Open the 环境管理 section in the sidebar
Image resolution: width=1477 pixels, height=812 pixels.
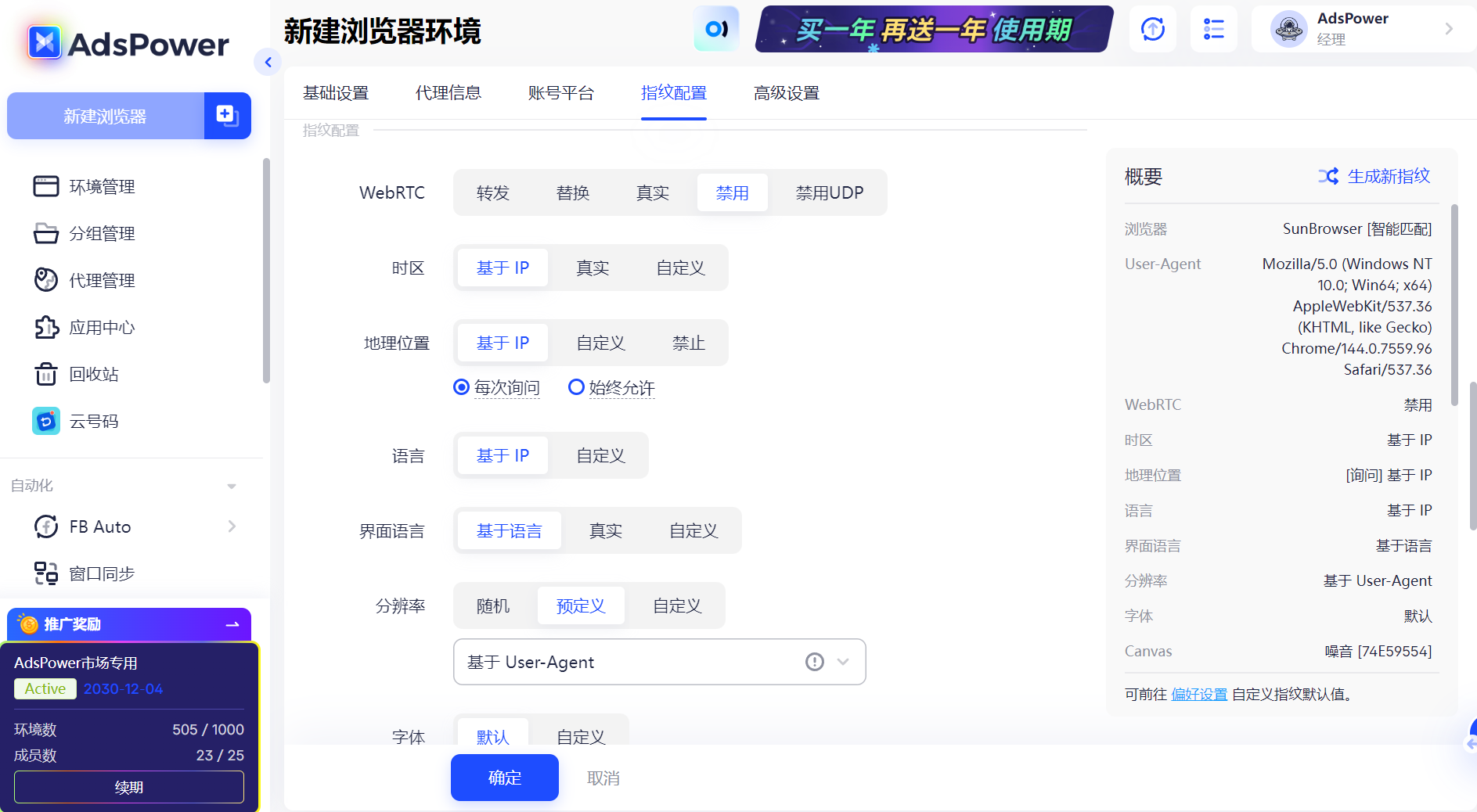[102, 186]
